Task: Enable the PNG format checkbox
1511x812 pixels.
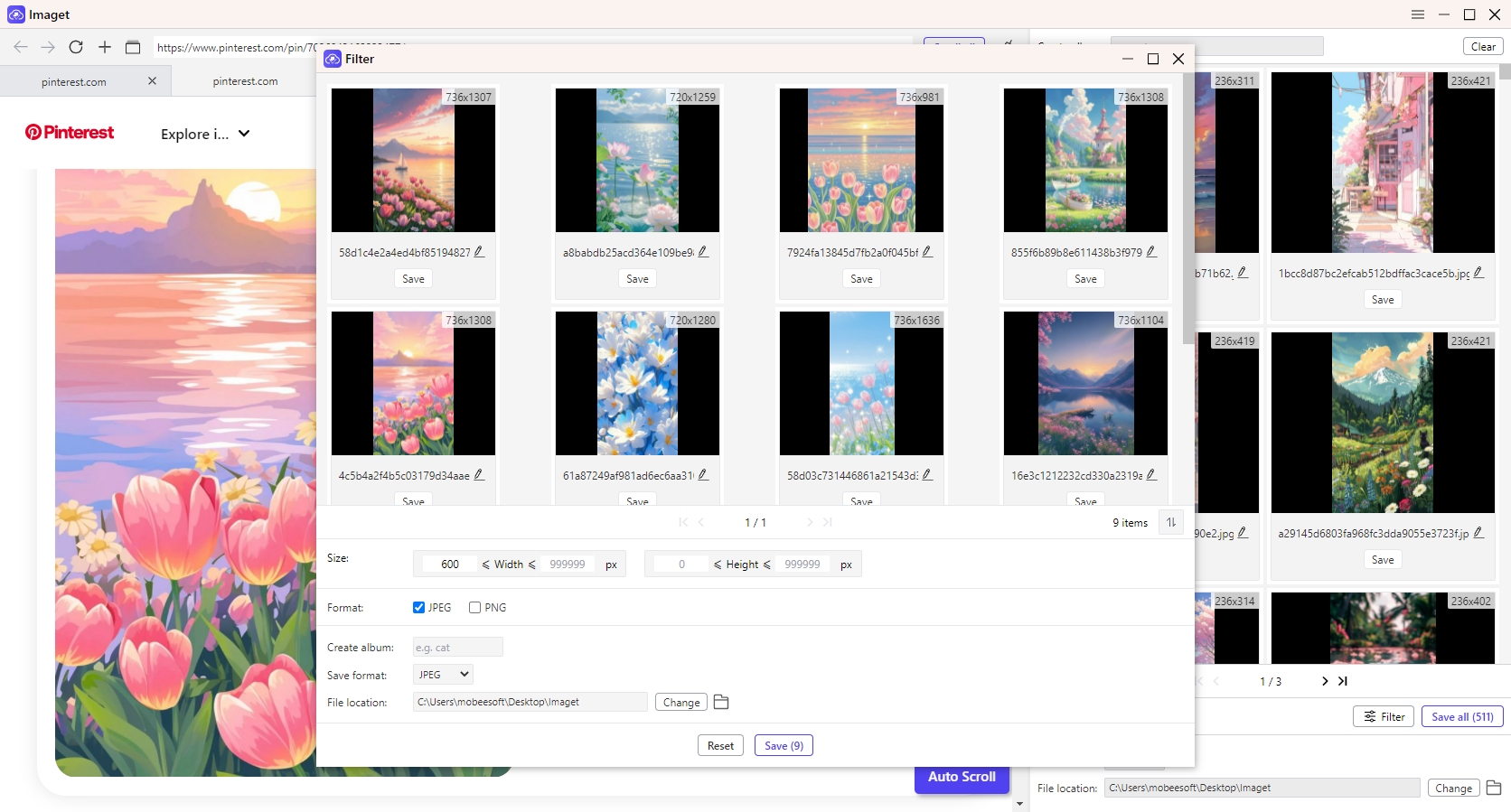Action: (x=474, y=607)
